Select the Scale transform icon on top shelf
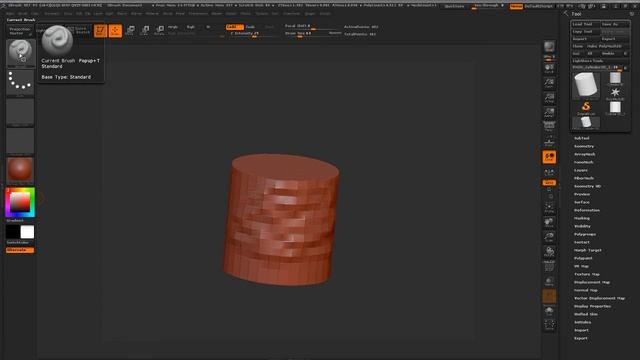This screenshot has width=640, height=360. pos(145,31)
